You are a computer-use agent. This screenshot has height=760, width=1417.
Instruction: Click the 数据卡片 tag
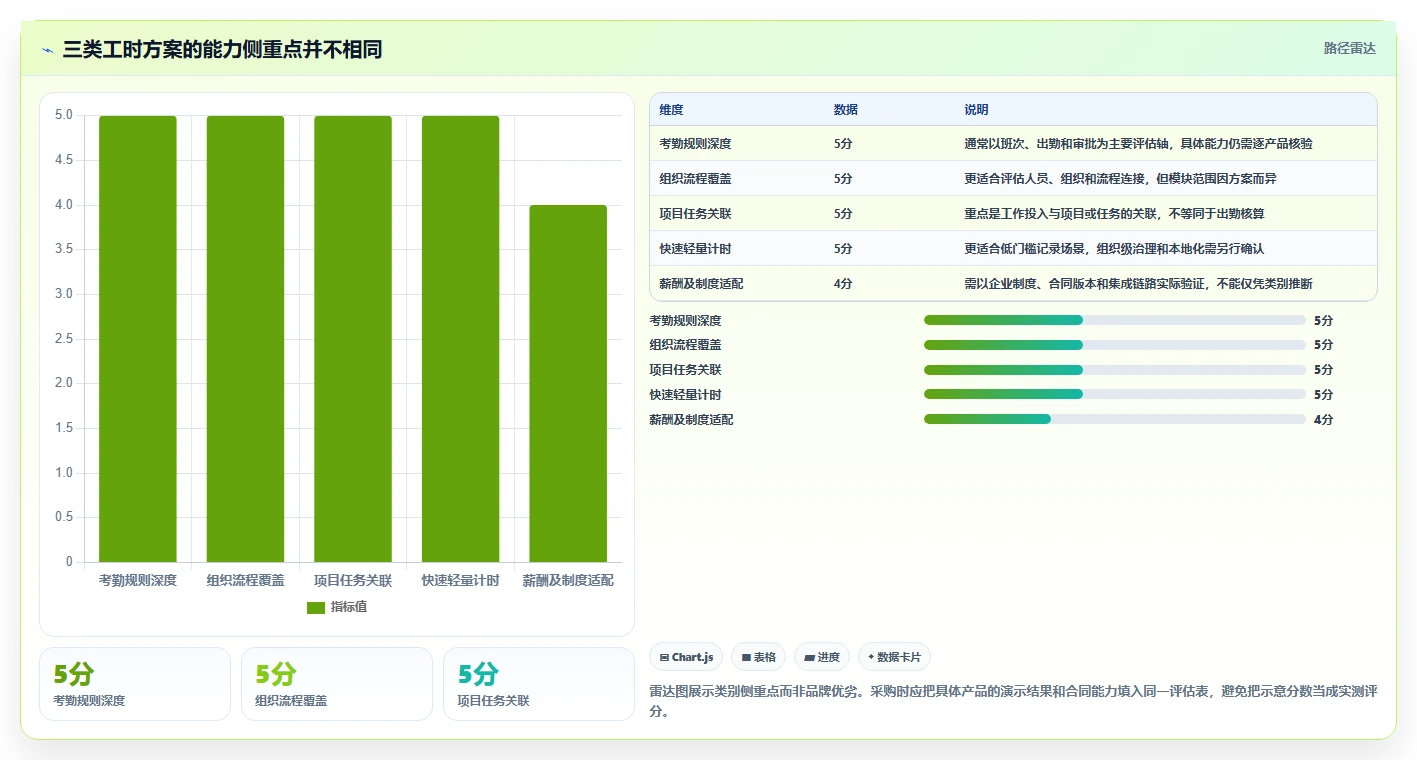click(894, 657)
